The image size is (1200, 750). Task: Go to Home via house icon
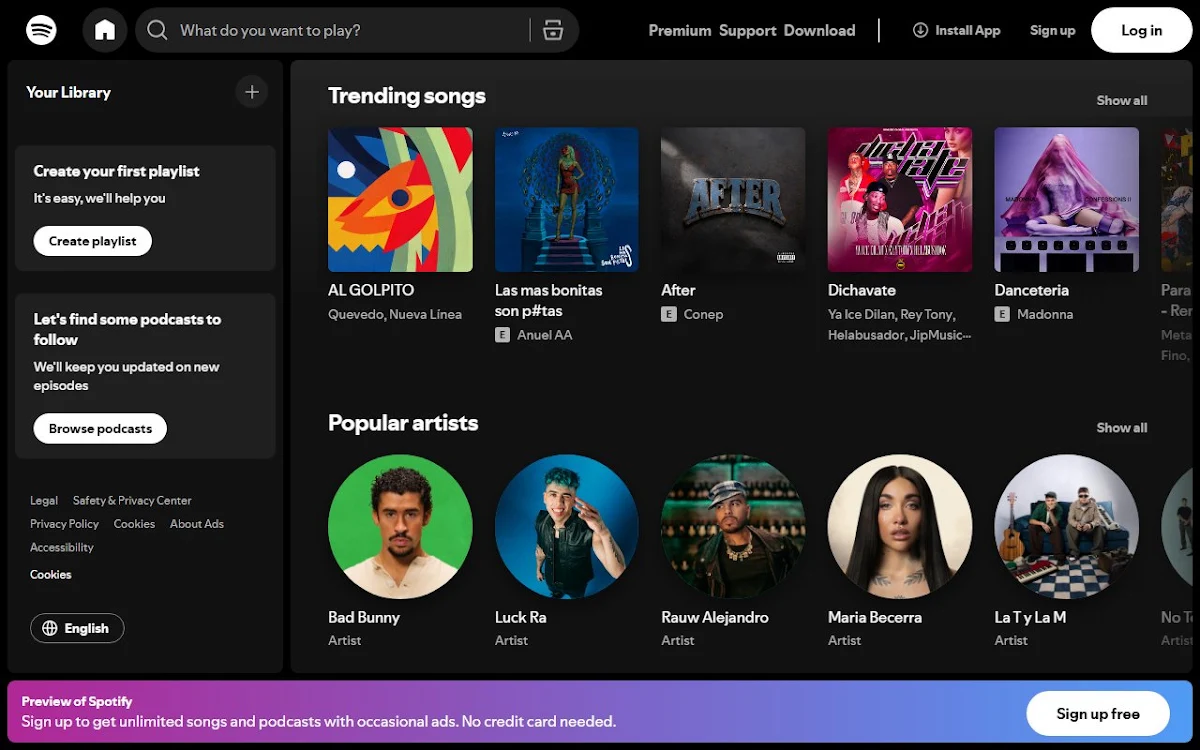pyautogui.click(x=105, y=30)
